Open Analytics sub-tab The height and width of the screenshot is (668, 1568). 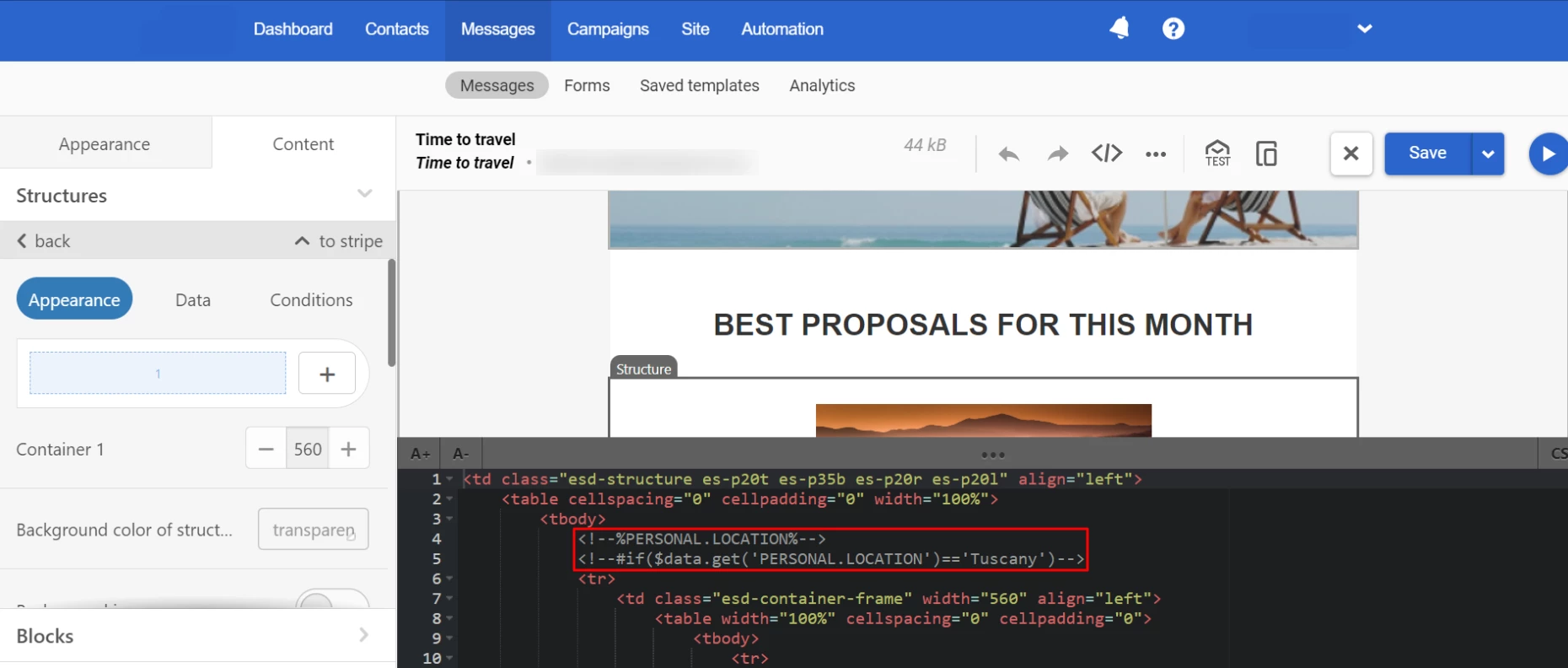pos(822,85)
